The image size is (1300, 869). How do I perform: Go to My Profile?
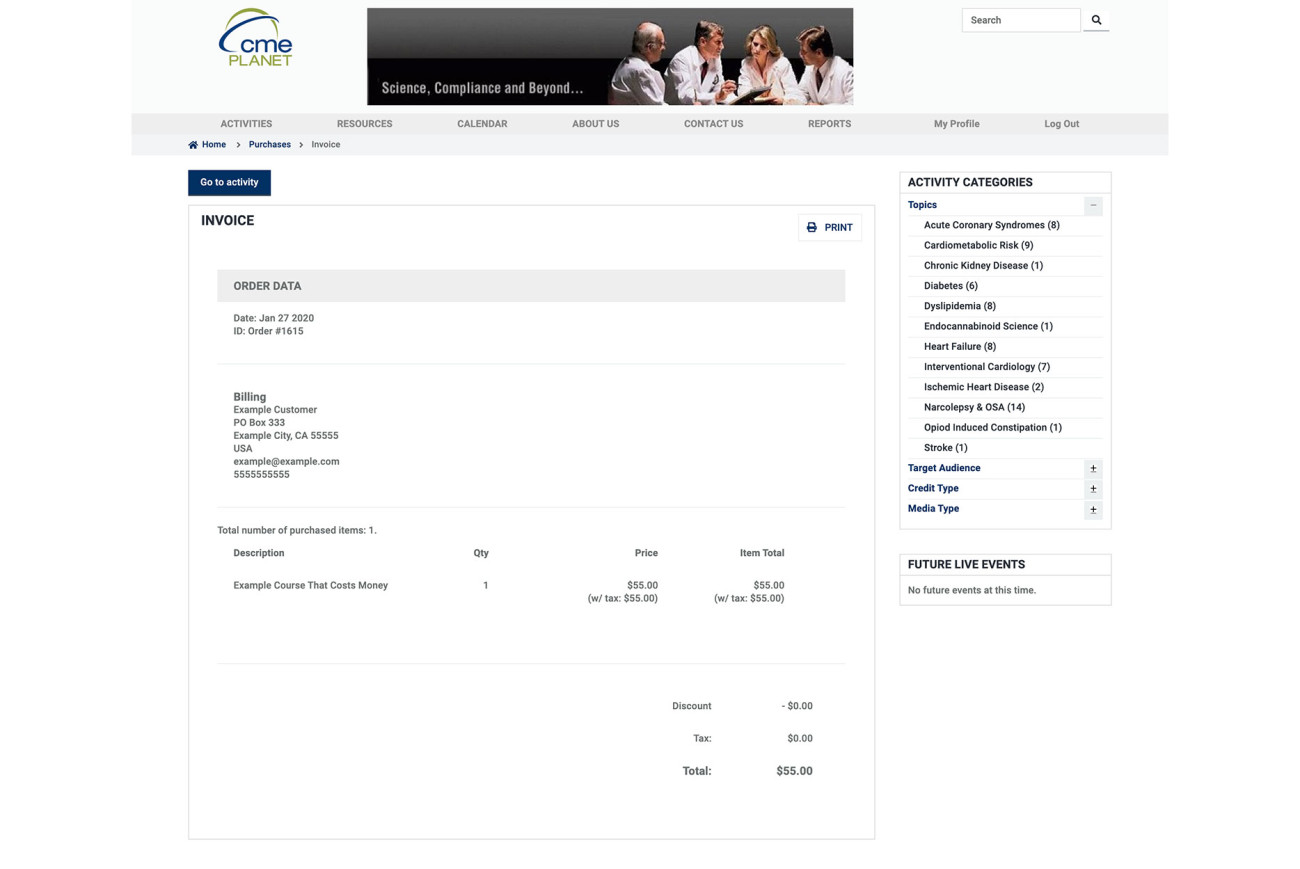(956, 124)
